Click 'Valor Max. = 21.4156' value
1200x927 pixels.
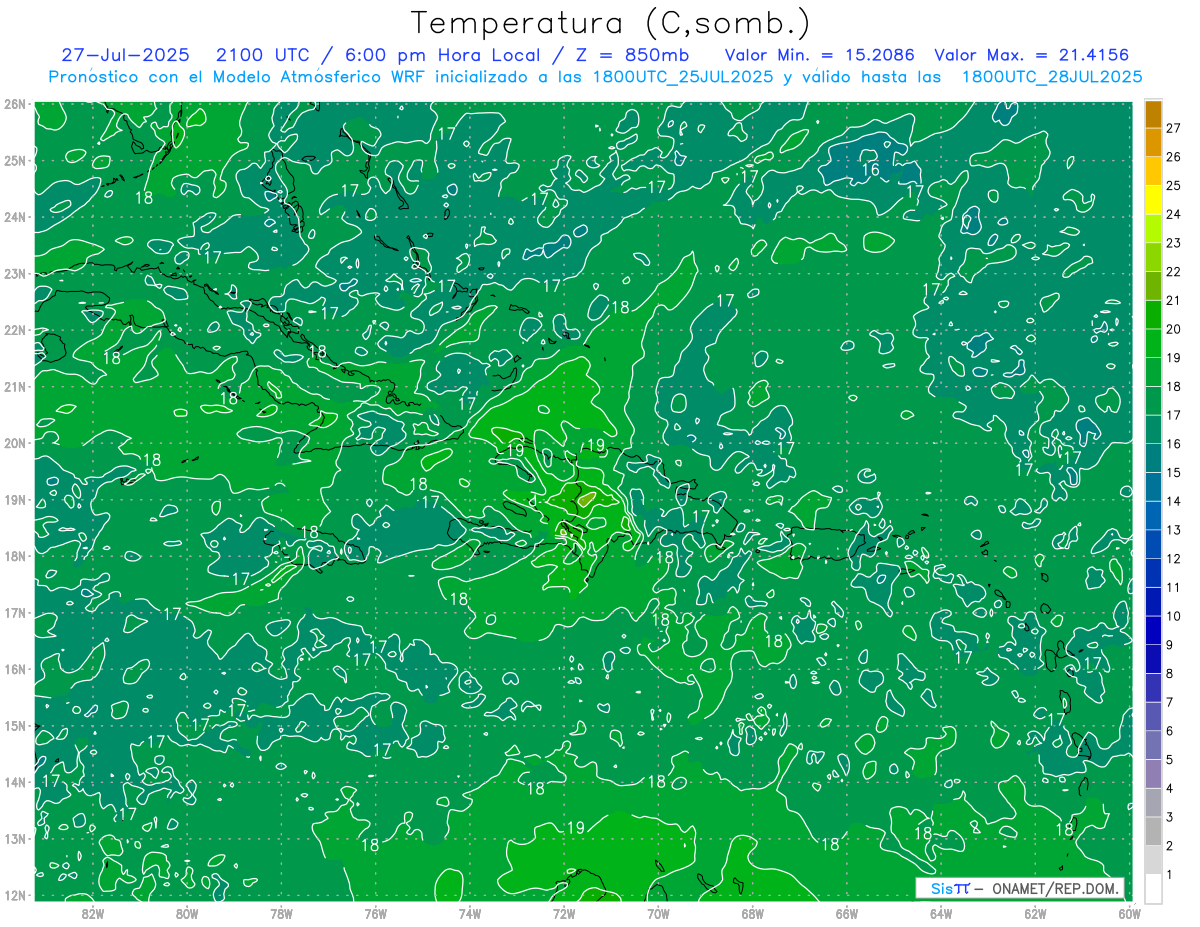1032,55
